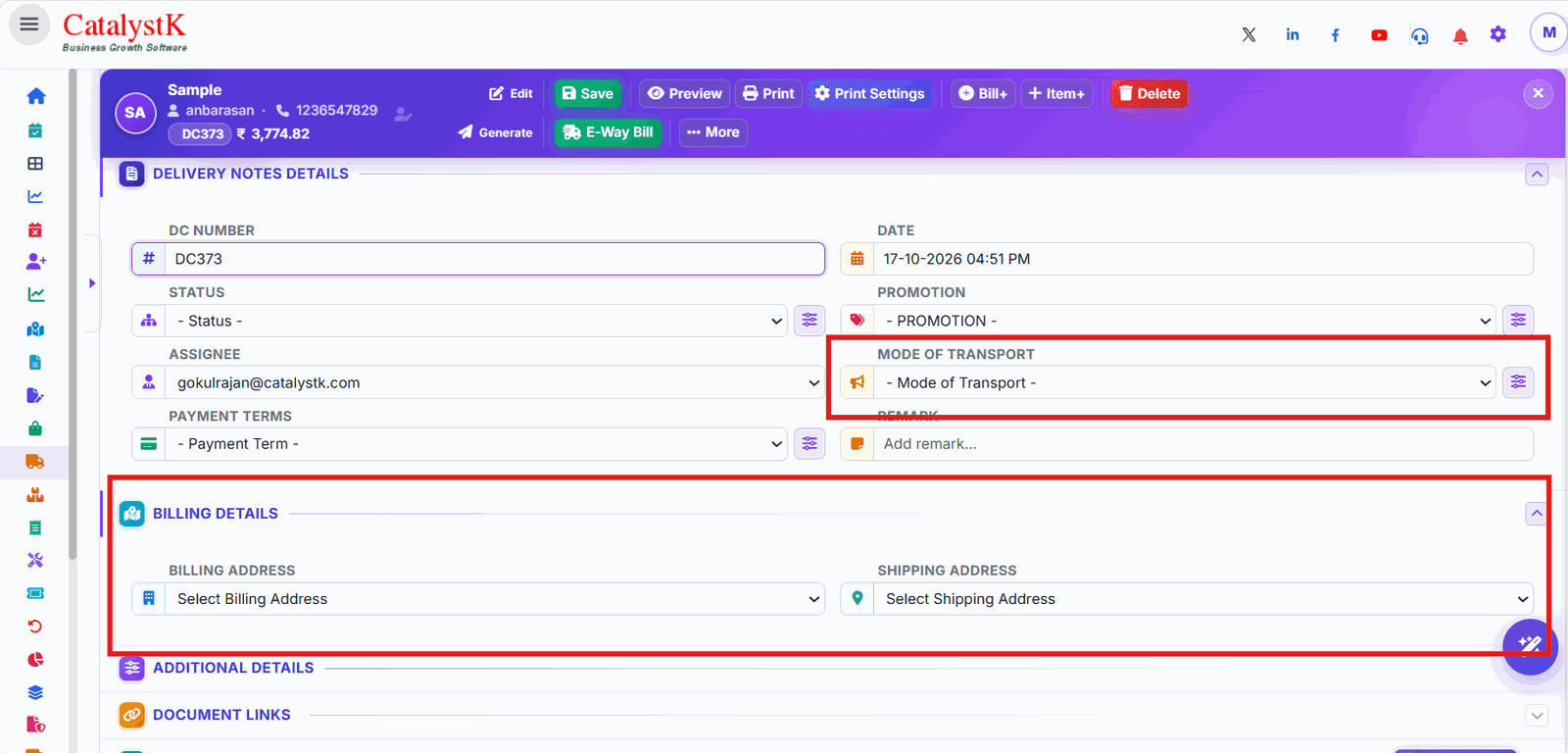Open the LinkedIn social link
Image resolution: width=1568 pixels, height=753 pixels.
[x=1293, y=35]
